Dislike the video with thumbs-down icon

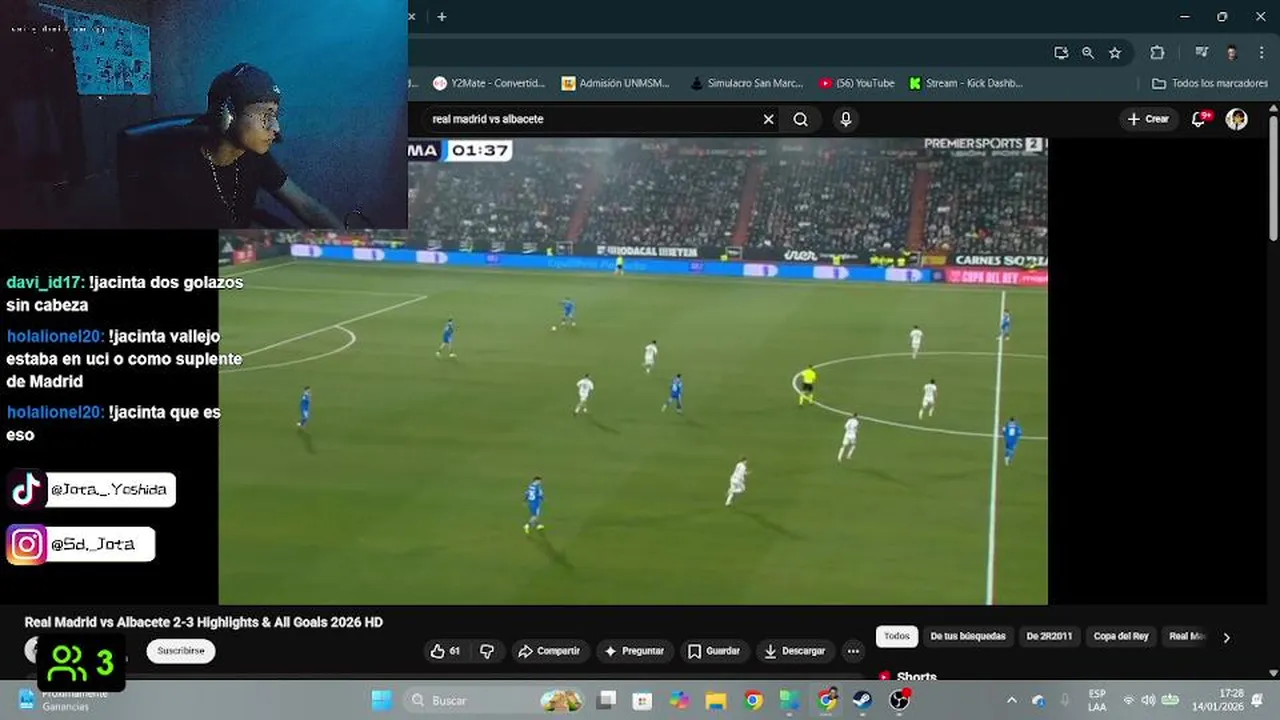click(487, 651)
